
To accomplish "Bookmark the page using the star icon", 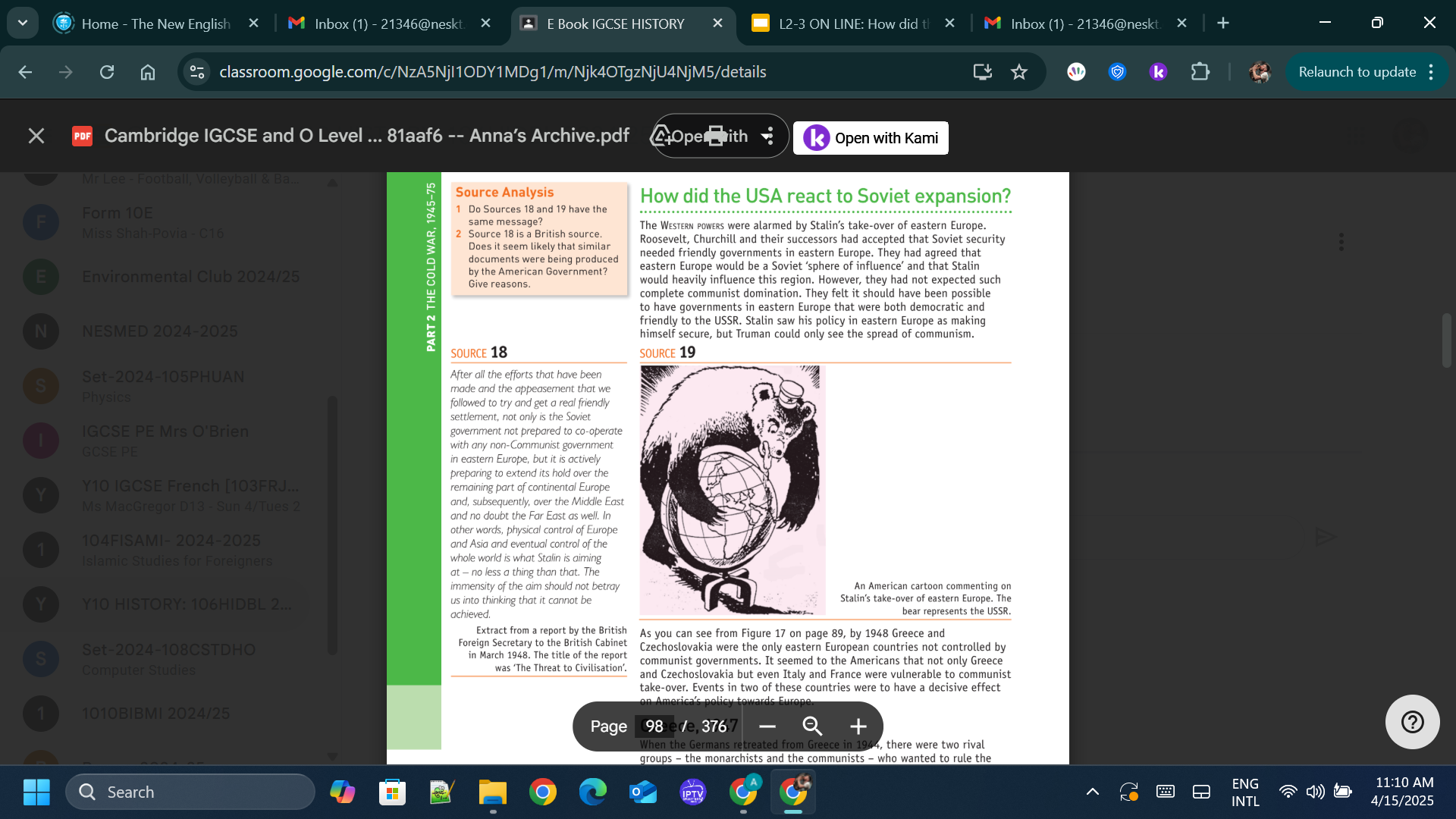I will 1018,72.
